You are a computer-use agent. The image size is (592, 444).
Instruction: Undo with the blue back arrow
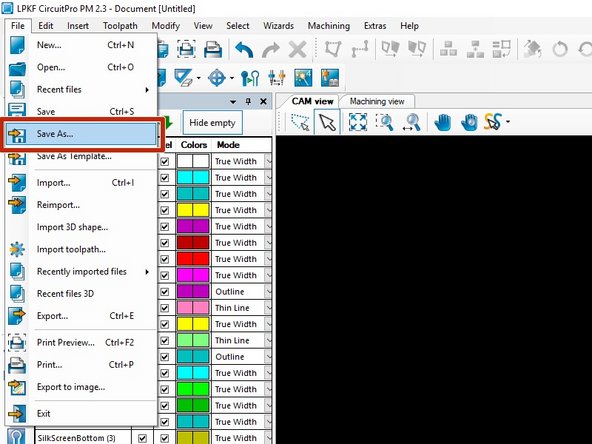click(244, 49)
